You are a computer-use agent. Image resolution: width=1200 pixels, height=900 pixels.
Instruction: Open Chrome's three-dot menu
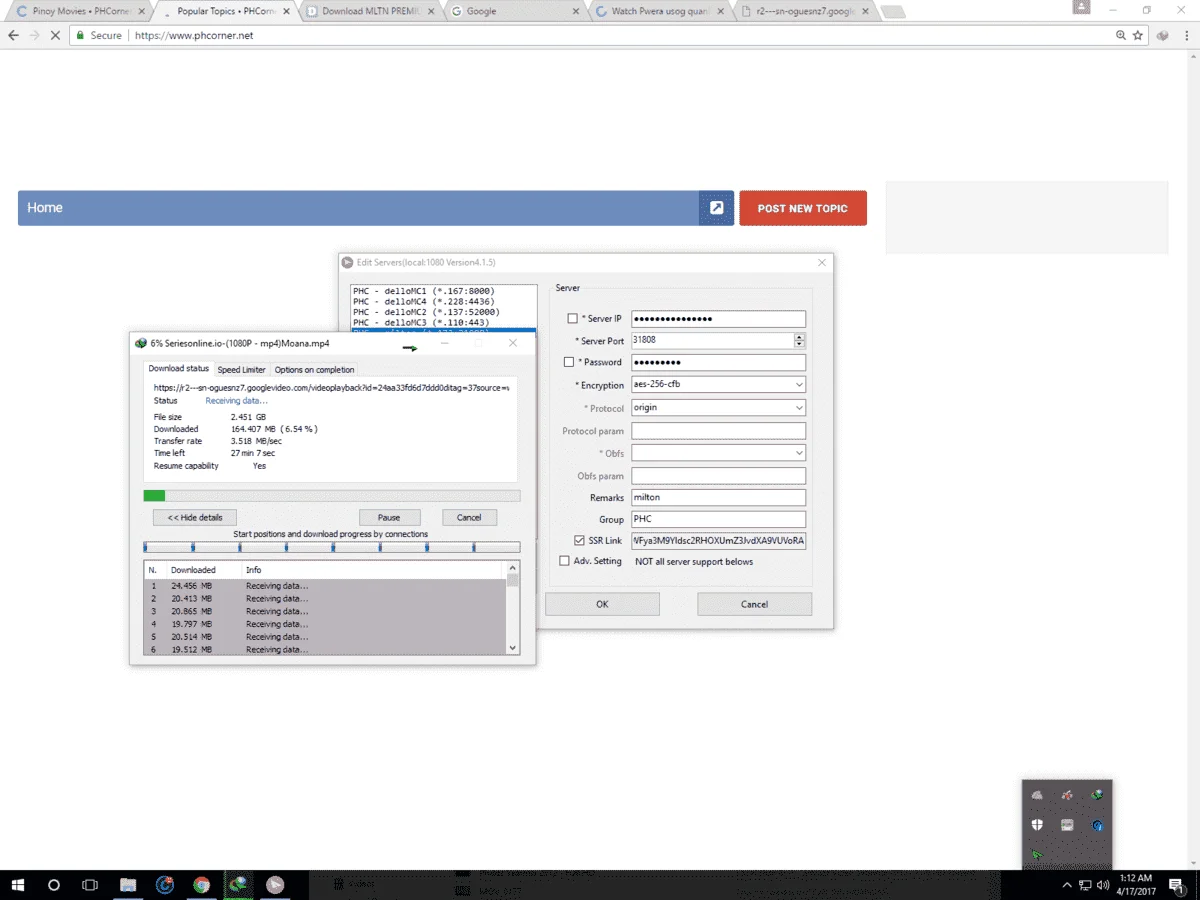click(1186, 35)
